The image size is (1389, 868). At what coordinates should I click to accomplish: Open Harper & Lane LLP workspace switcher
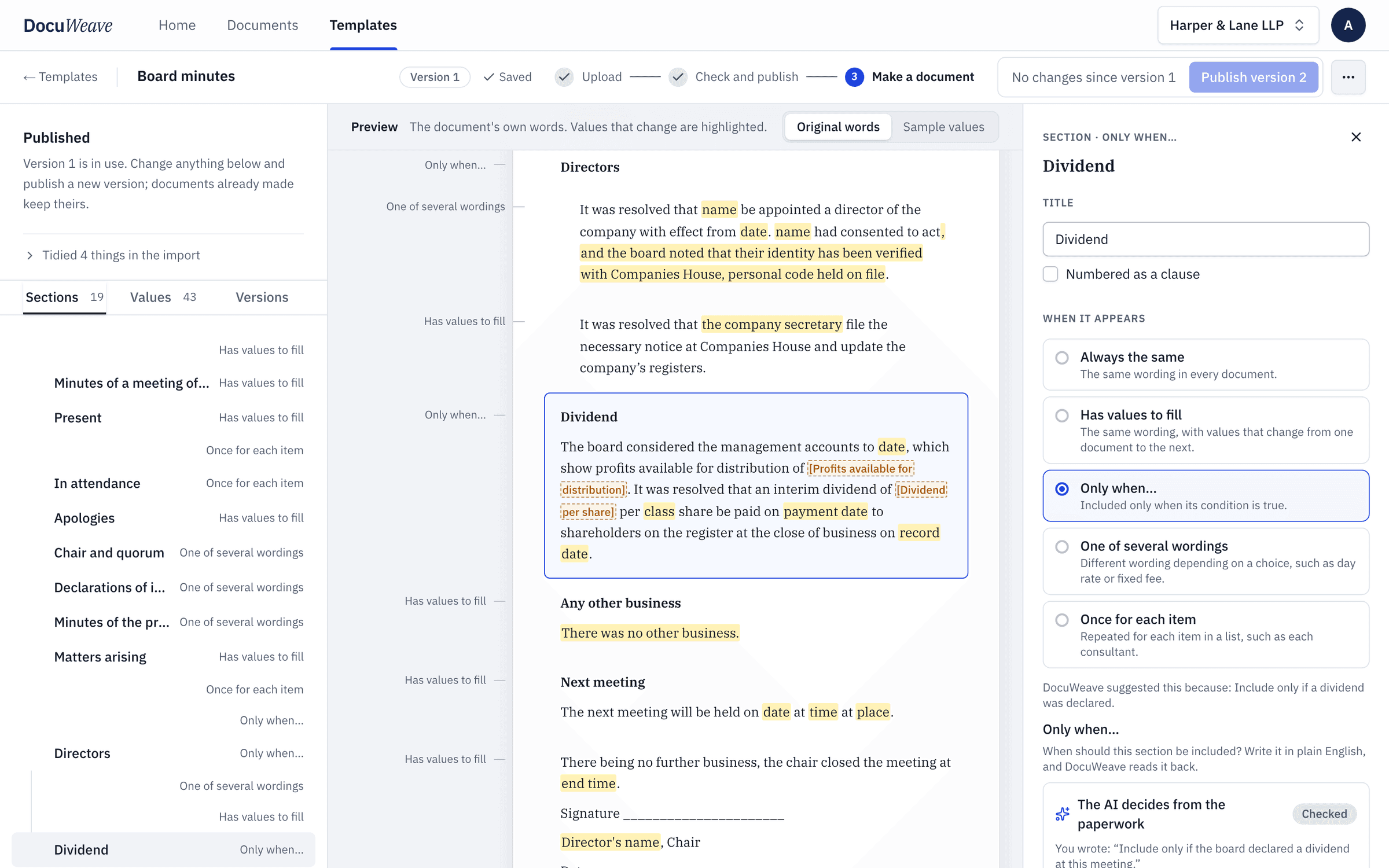(x=1238, y=25)
